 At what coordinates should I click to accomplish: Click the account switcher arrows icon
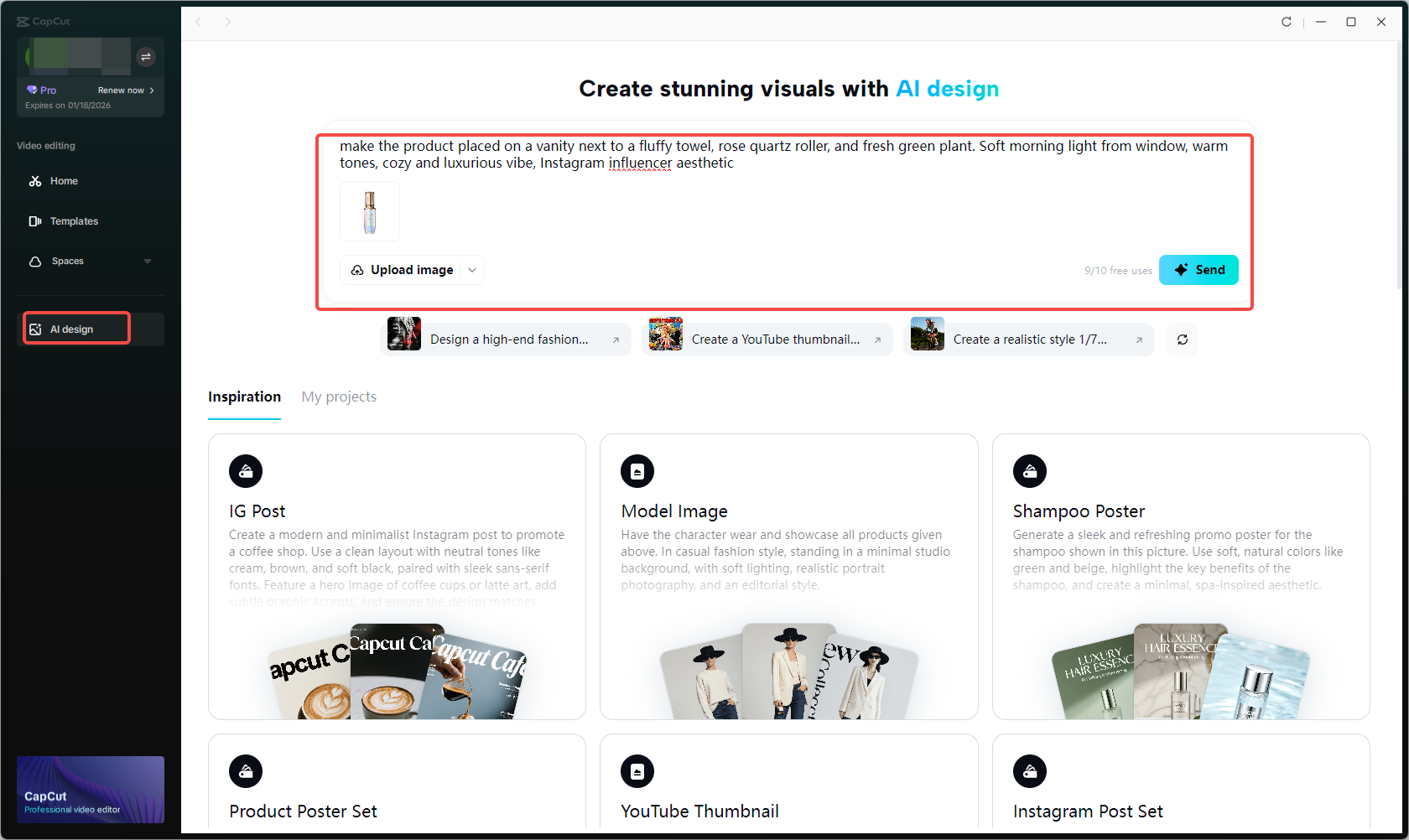(x=146, y=56)
